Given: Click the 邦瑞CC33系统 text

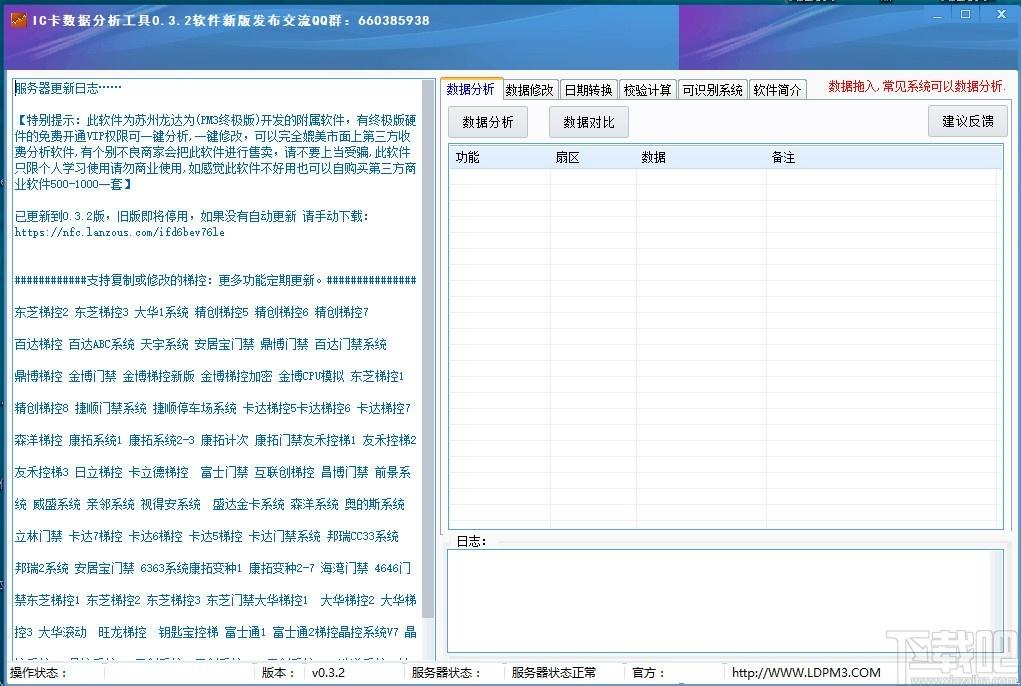Looking at the screenshot, I should click(363, 536).
